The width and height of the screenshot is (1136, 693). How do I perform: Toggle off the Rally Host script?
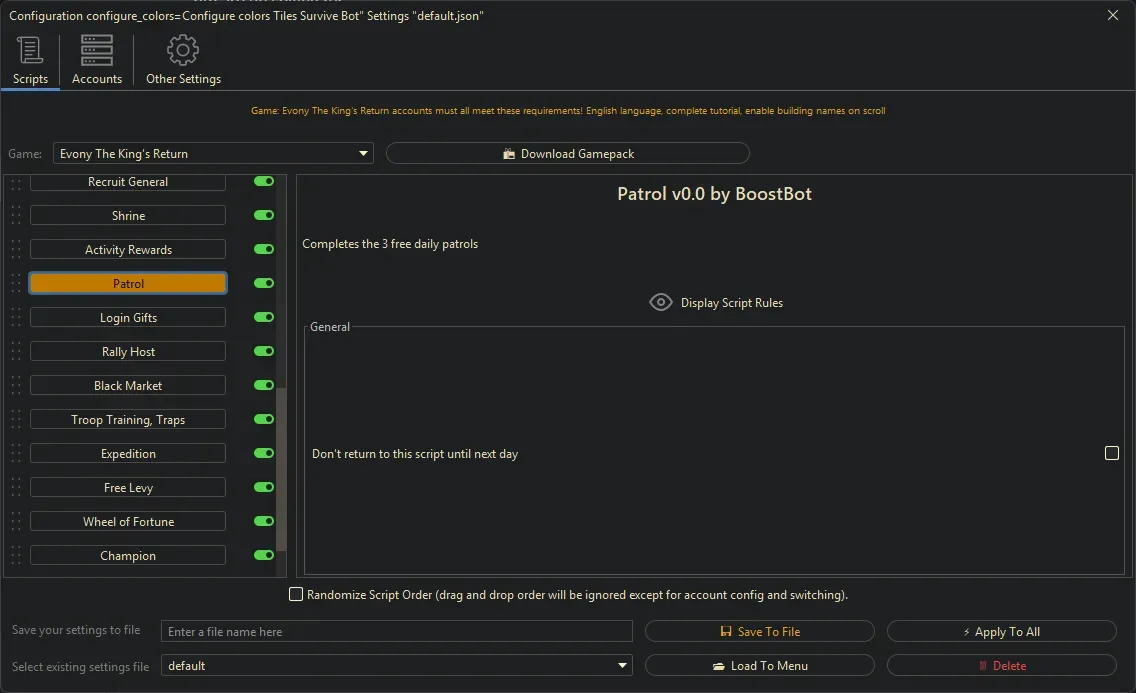pos(264,352)
